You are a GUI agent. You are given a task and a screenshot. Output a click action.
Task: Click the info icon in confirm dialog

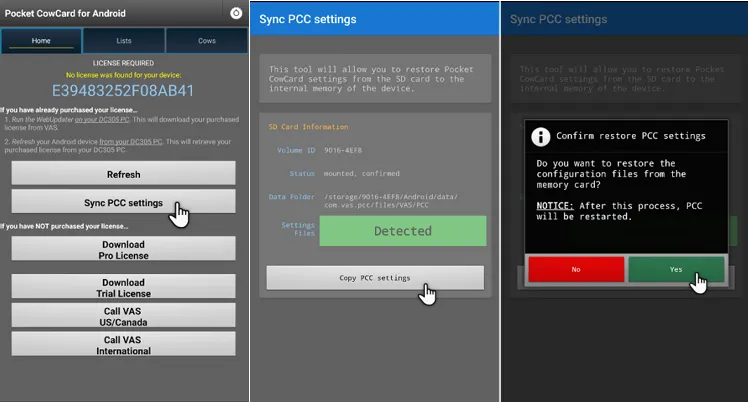click(x=540, y=137)
